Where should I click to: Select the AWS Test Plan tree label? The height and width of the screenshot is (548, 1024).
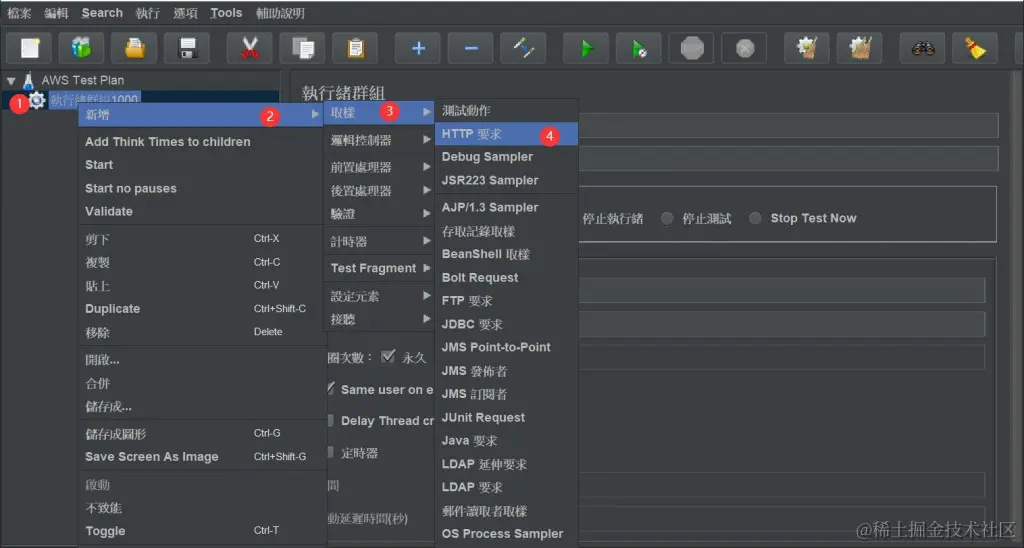[82, 80]
